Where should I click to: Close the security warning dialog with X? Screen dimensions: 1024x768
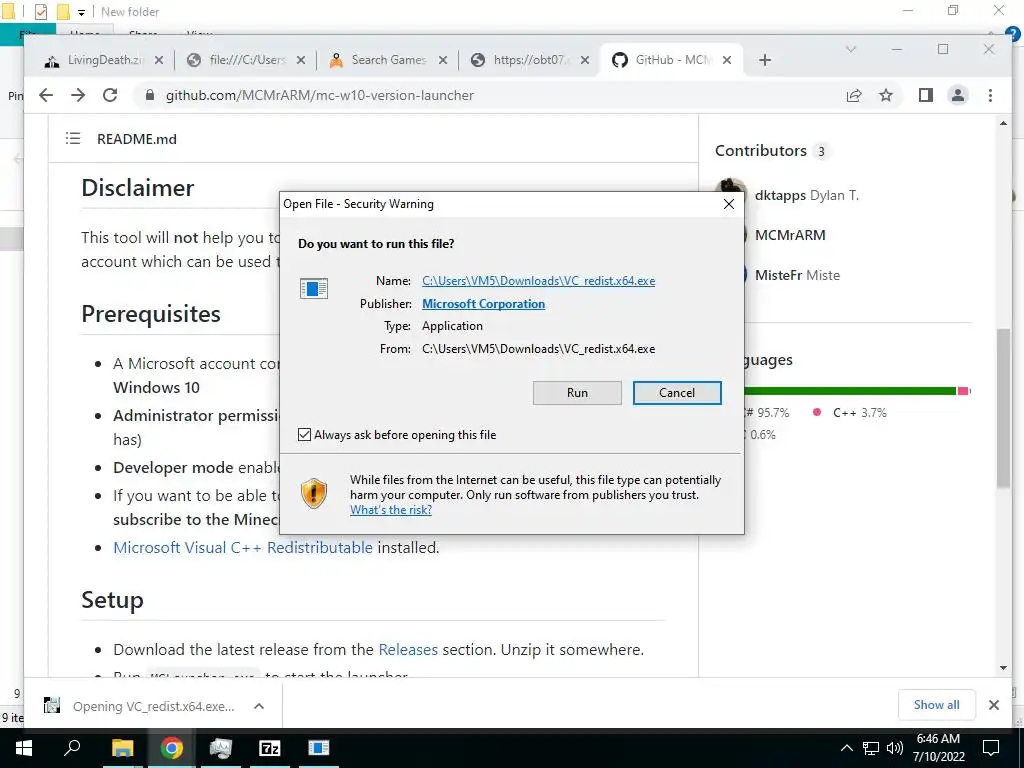(729, 204)
